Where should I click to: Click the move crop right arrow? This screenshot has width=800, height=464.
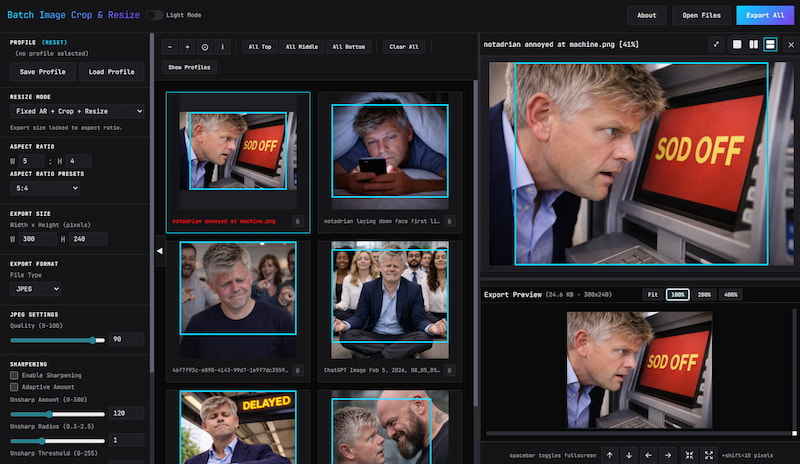(668, 455)
